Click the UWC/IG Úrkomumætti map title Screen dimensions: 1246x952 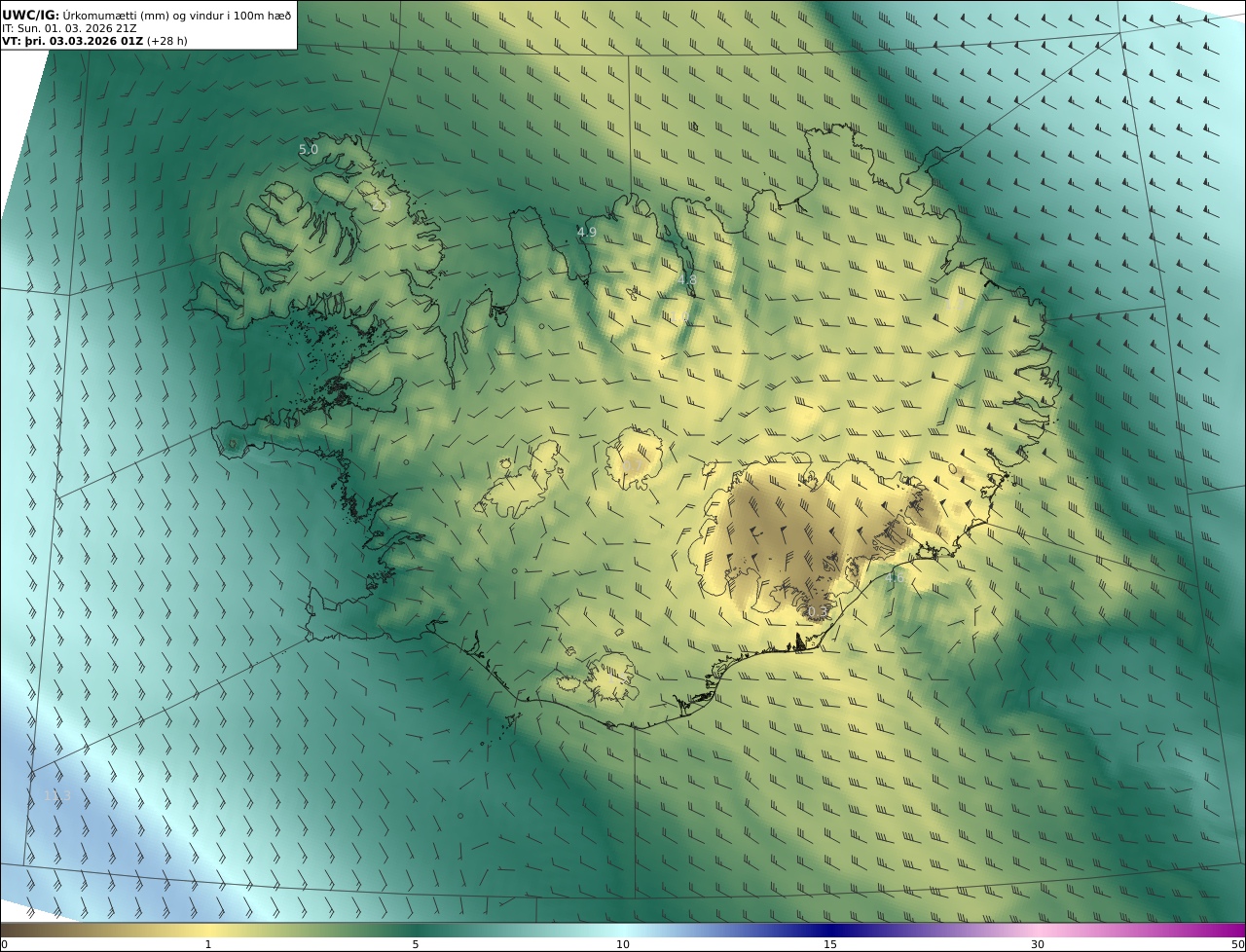tap(146, 15)
